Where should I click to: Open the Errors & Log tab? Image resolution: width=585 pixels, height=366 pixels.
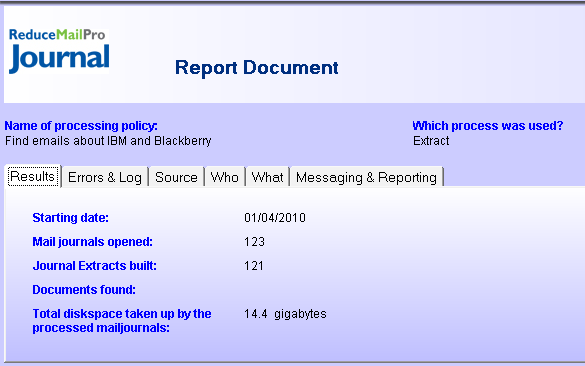pos(105,177)
